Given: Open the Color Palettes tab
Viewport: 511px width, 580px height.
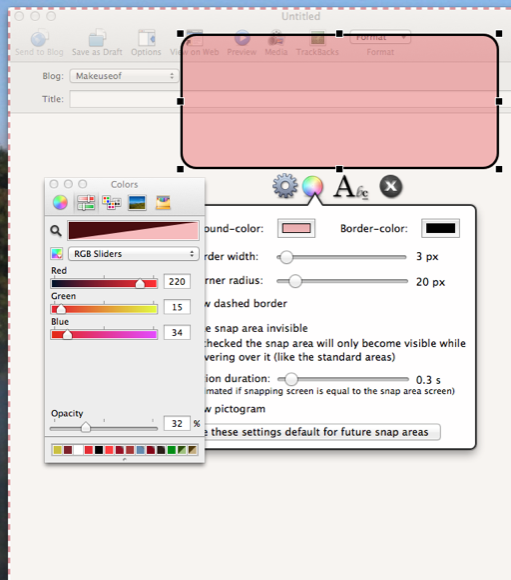Looking at the screenshot, I should [x=111, y=203].
